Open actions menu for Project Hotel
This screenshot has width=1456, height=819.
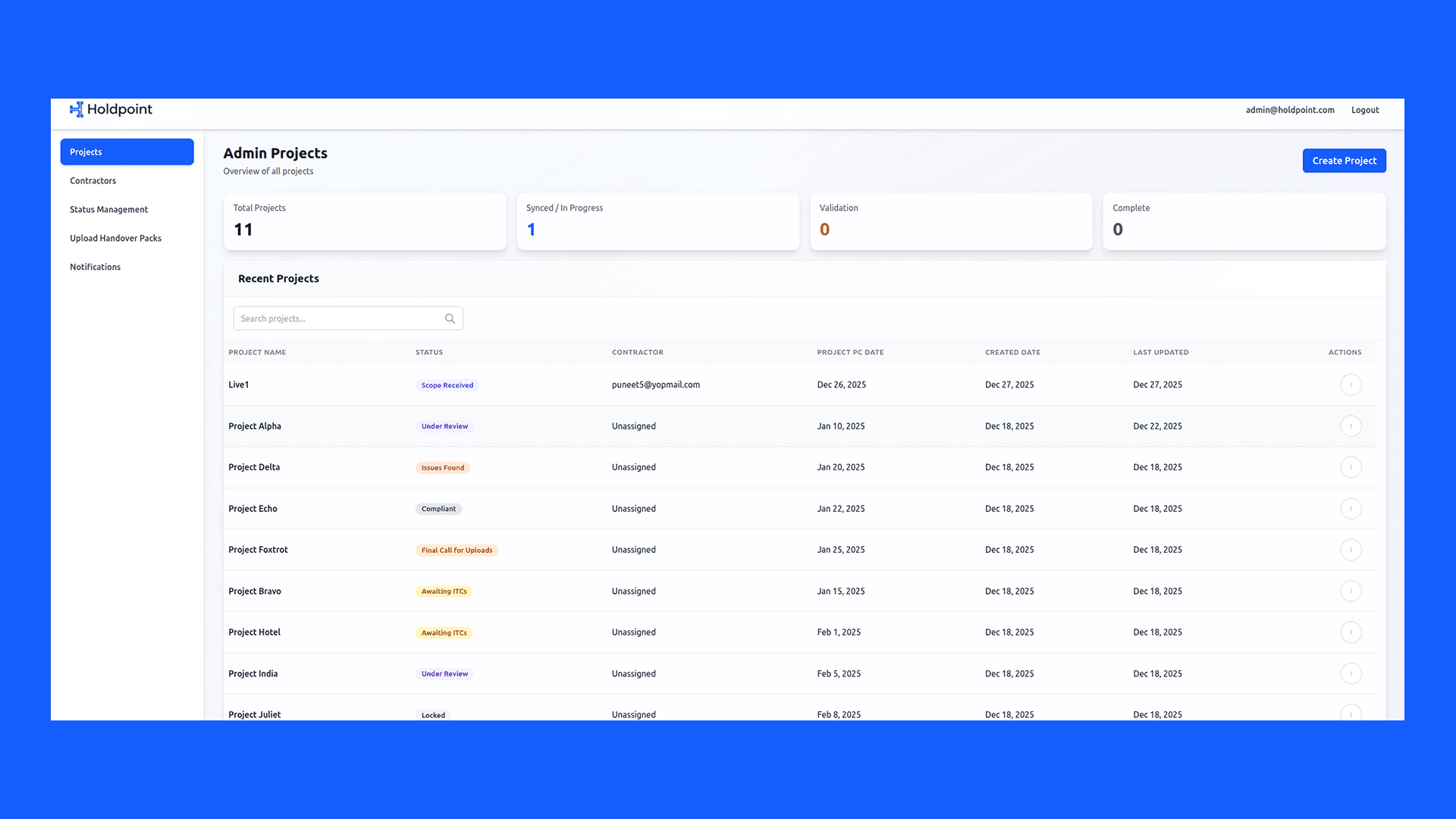tap(1351, 632)
